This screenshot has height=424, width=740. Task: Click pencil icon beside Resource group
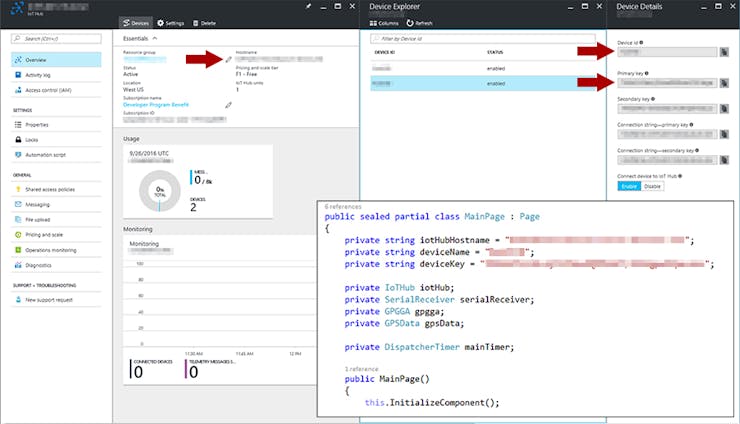[228, 59]
